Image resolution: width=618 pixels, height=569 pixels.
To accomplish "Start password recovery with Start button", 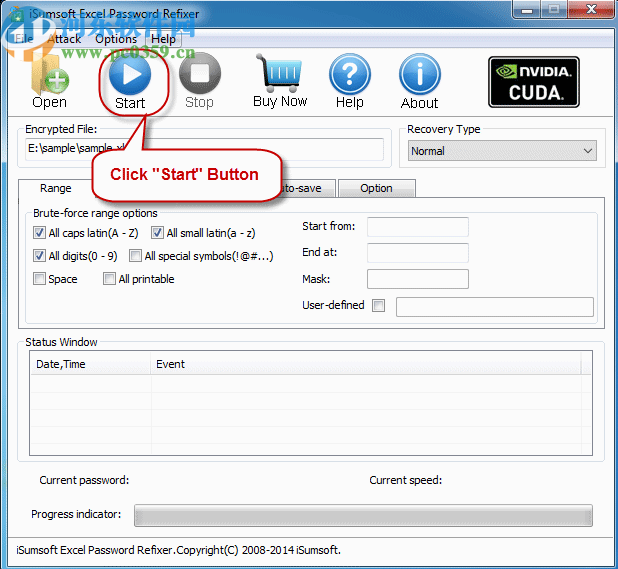I will click(130, 82).
